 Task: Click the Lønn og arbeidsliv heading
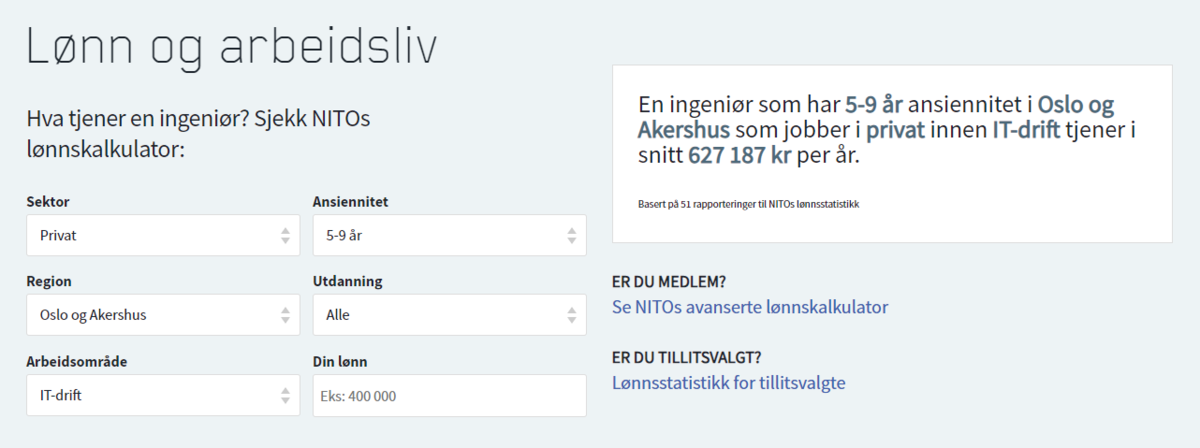pos(232,47)
